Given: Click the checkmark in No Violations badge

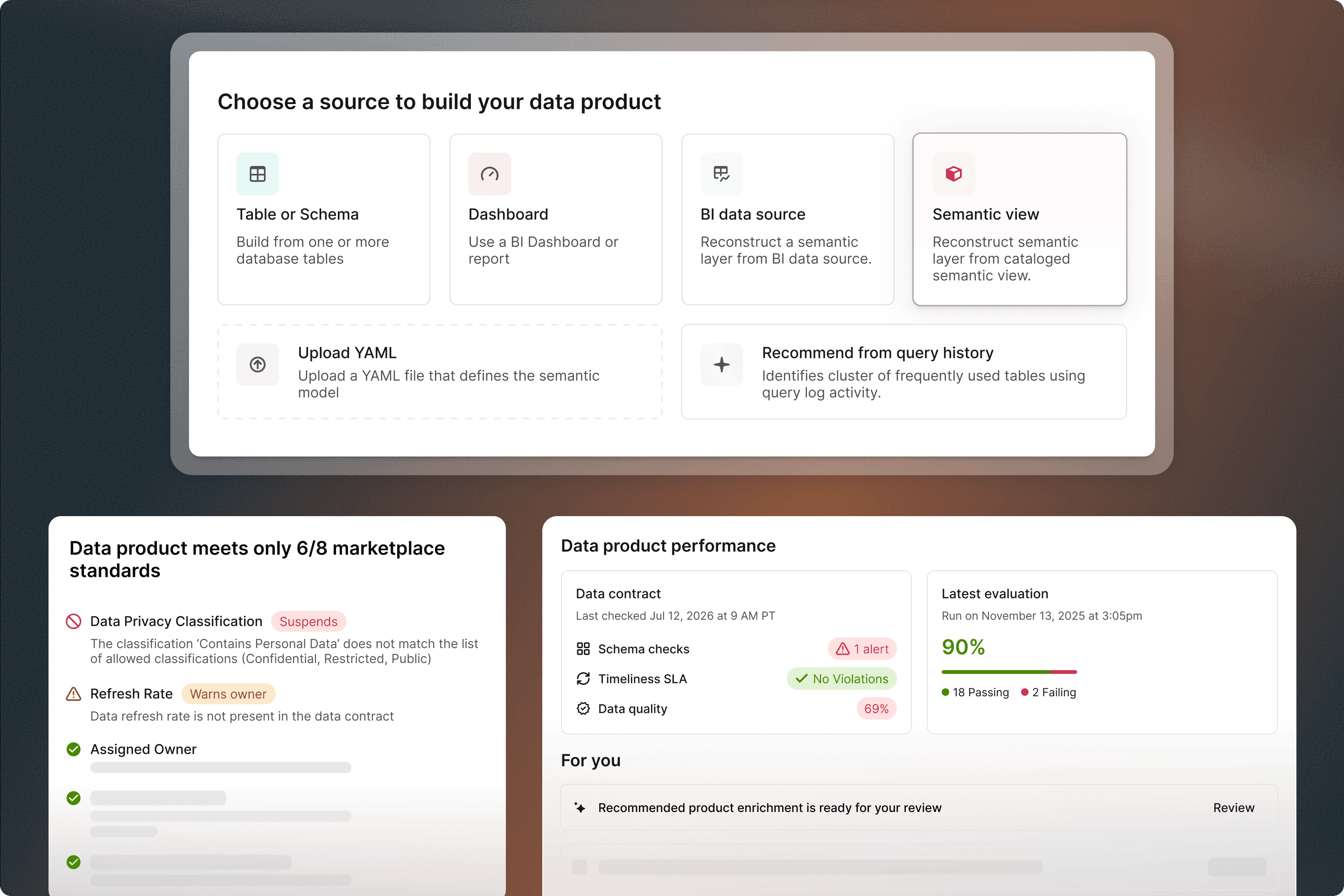Looking at the screenshot, I should coord(802,678).
